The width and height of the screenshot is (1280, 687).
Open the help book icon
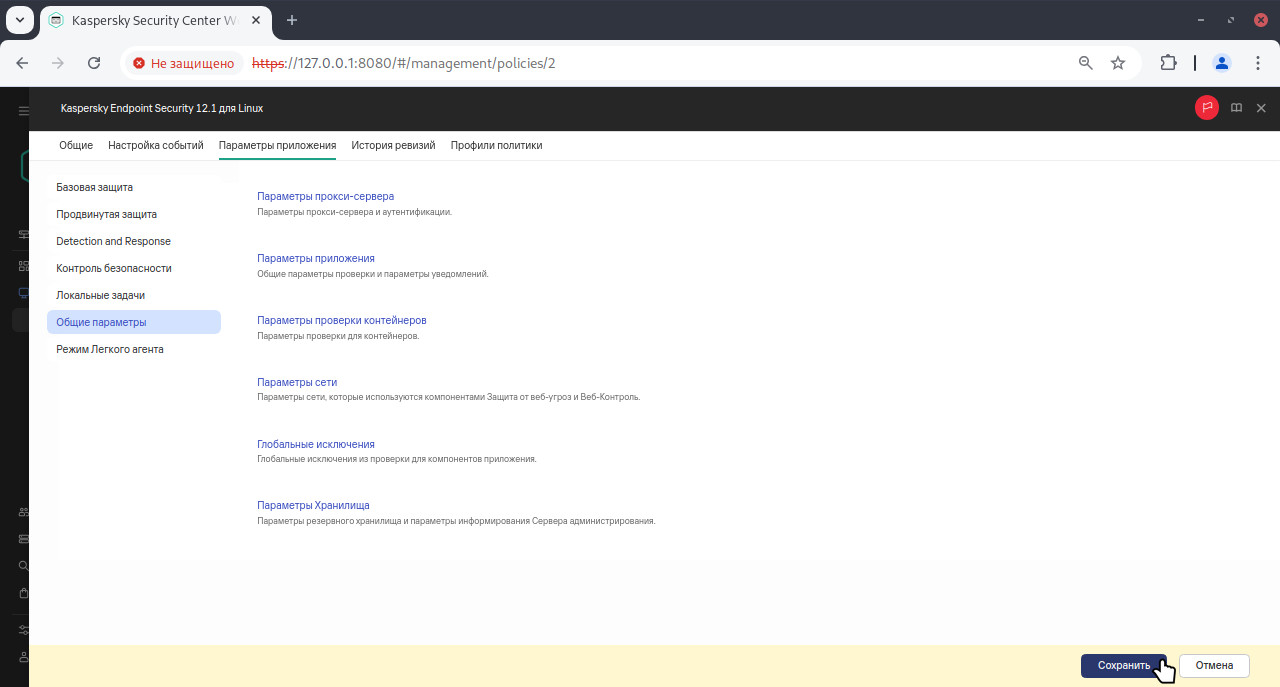1237,108
